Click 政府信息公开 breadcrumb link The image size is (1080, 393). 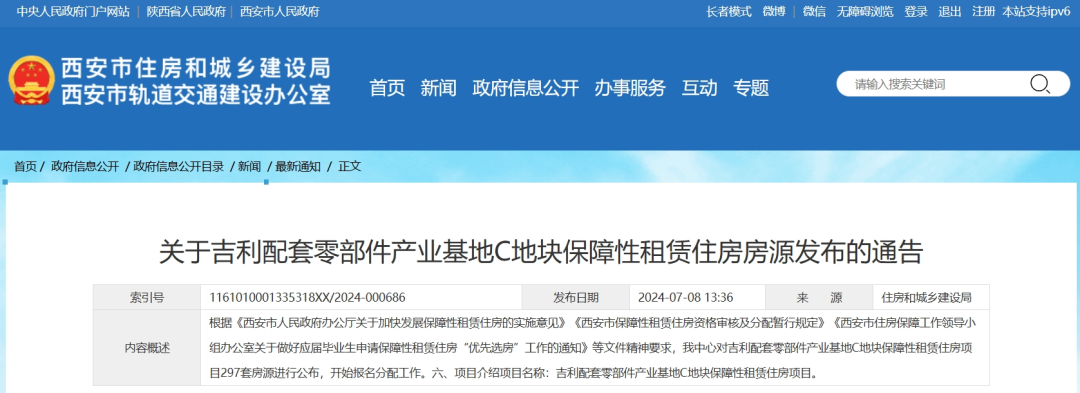click(85, 167)
